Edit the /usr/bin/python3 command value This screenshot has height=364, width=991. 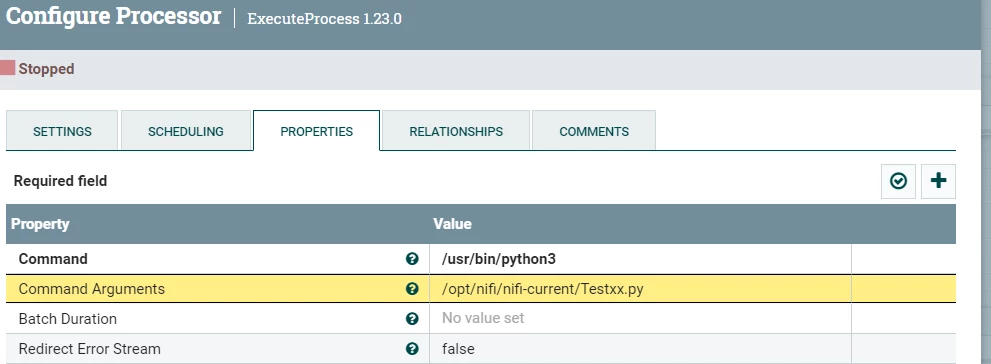[x=640, y=259]
